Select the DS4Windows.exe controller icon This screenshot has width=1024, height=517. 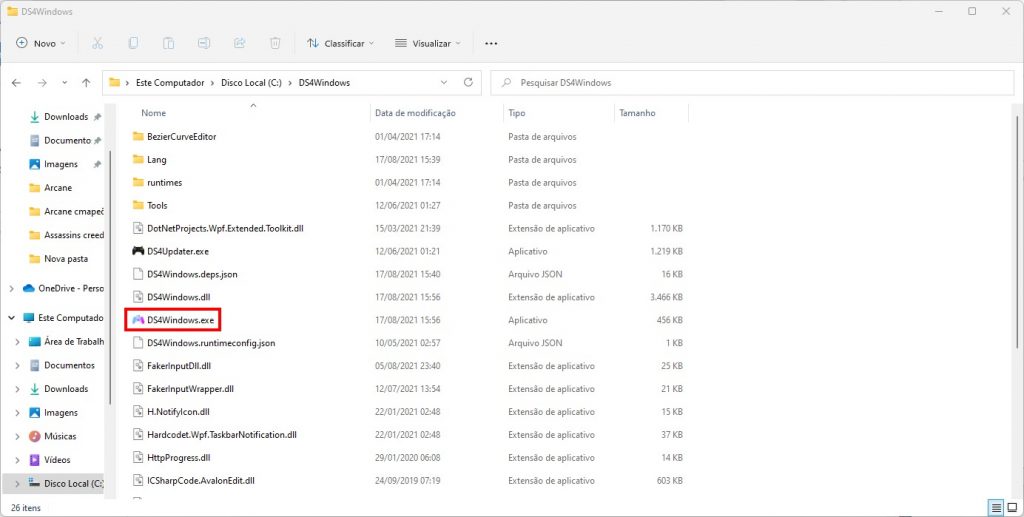[x=138, y=320]
